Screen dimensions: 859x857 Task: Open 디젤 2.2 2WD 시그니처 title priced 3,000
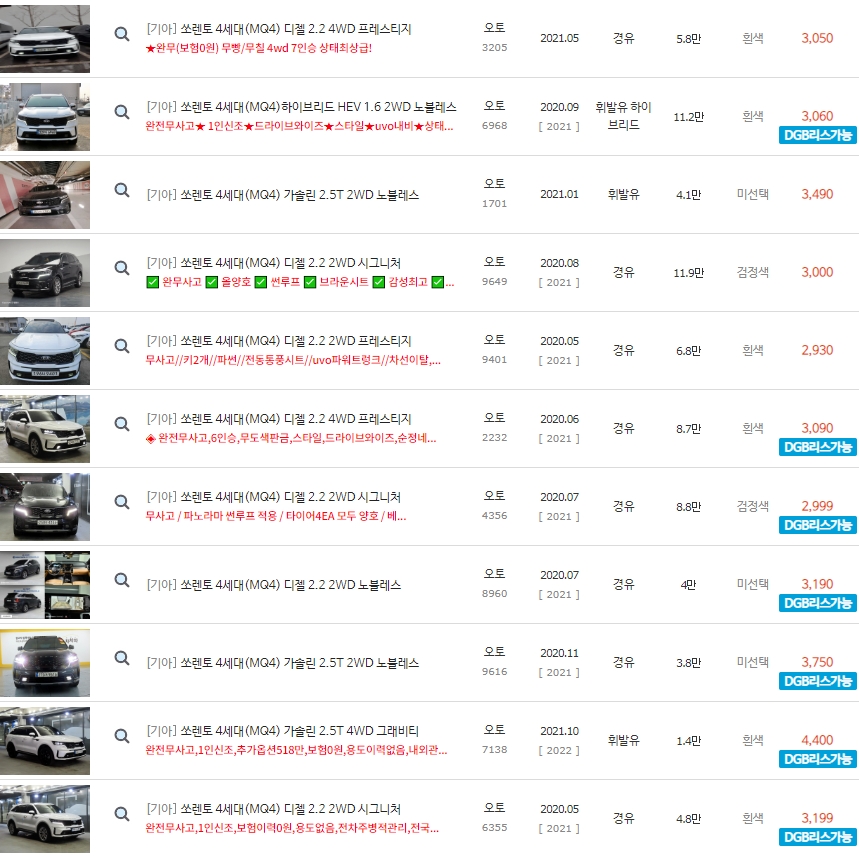273,262
